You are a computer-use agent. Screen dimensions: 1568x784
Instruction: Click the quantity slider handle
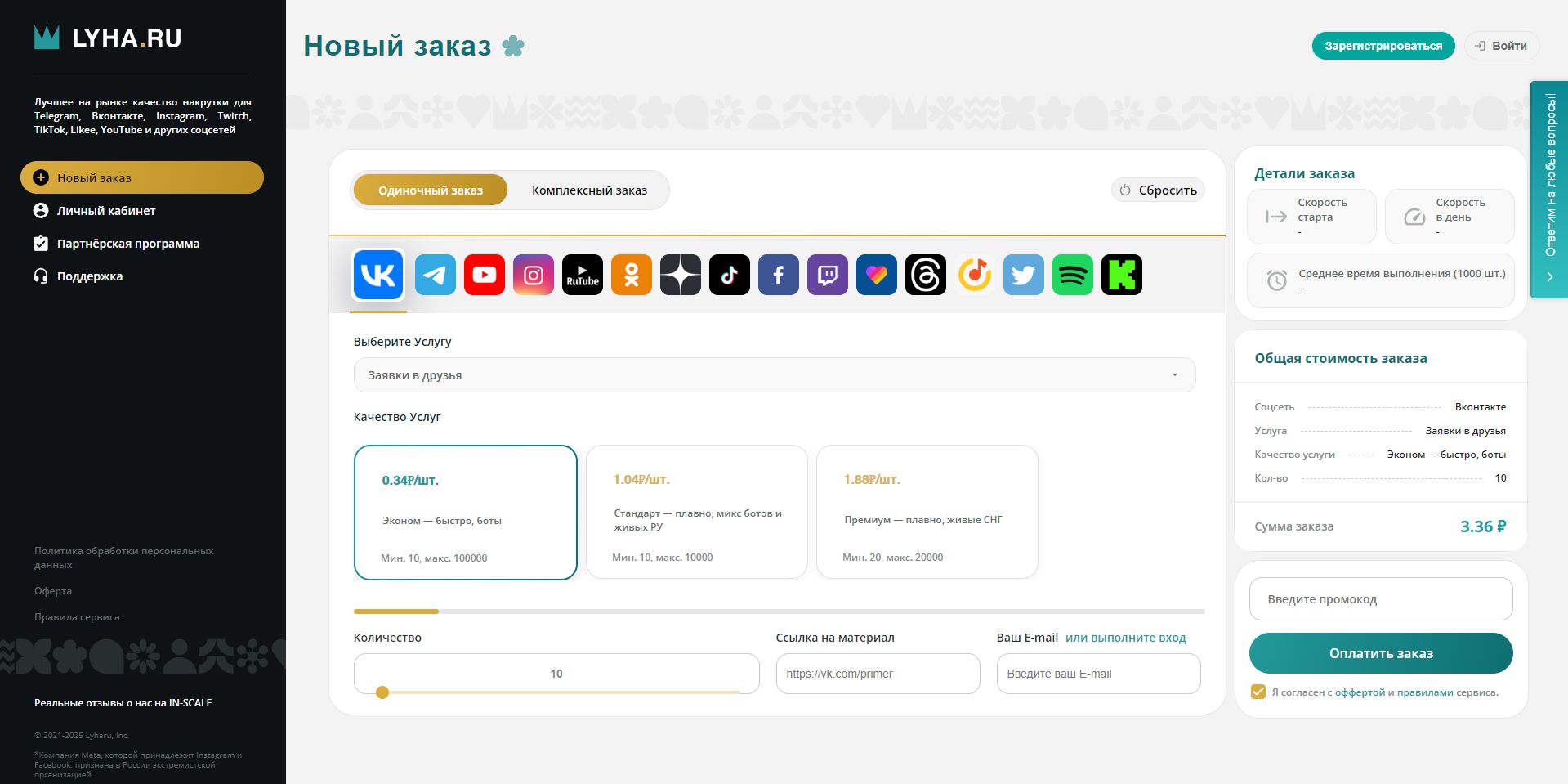[382, 692]
